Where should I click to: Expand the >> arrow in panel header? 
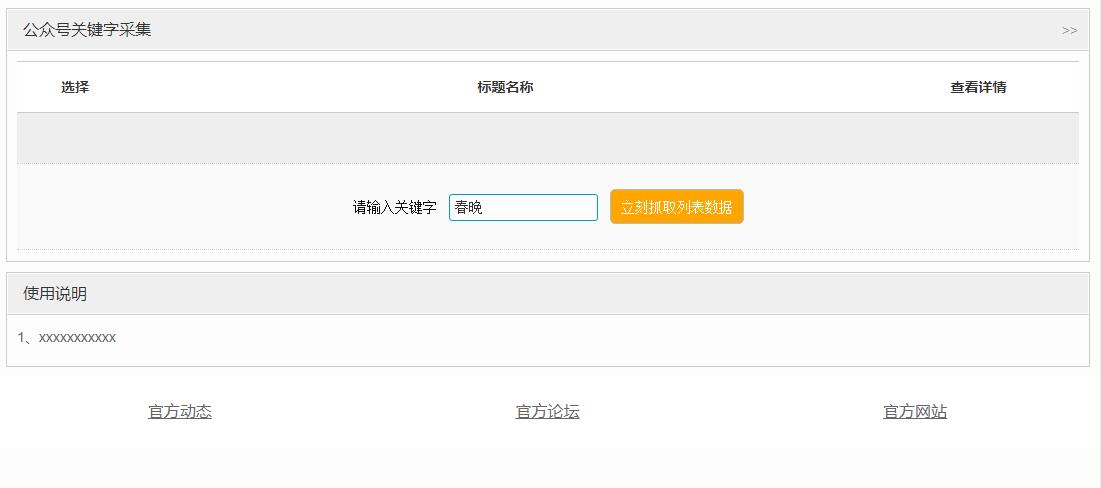[x=1069, y=30]
